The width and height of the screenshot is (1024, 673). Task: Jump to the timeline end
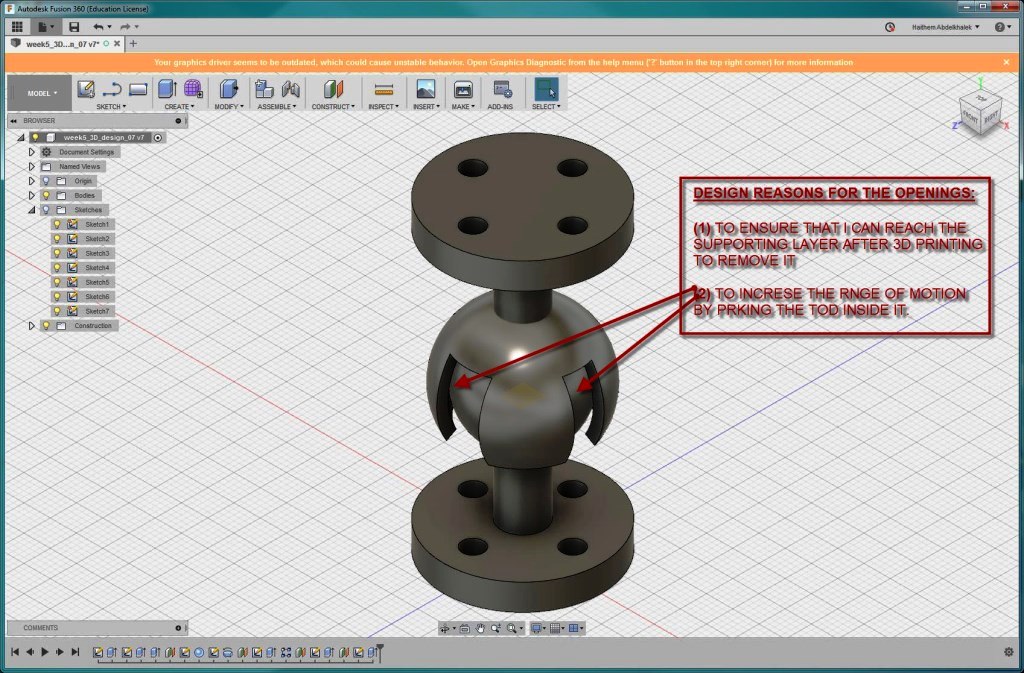click(75, 651)
